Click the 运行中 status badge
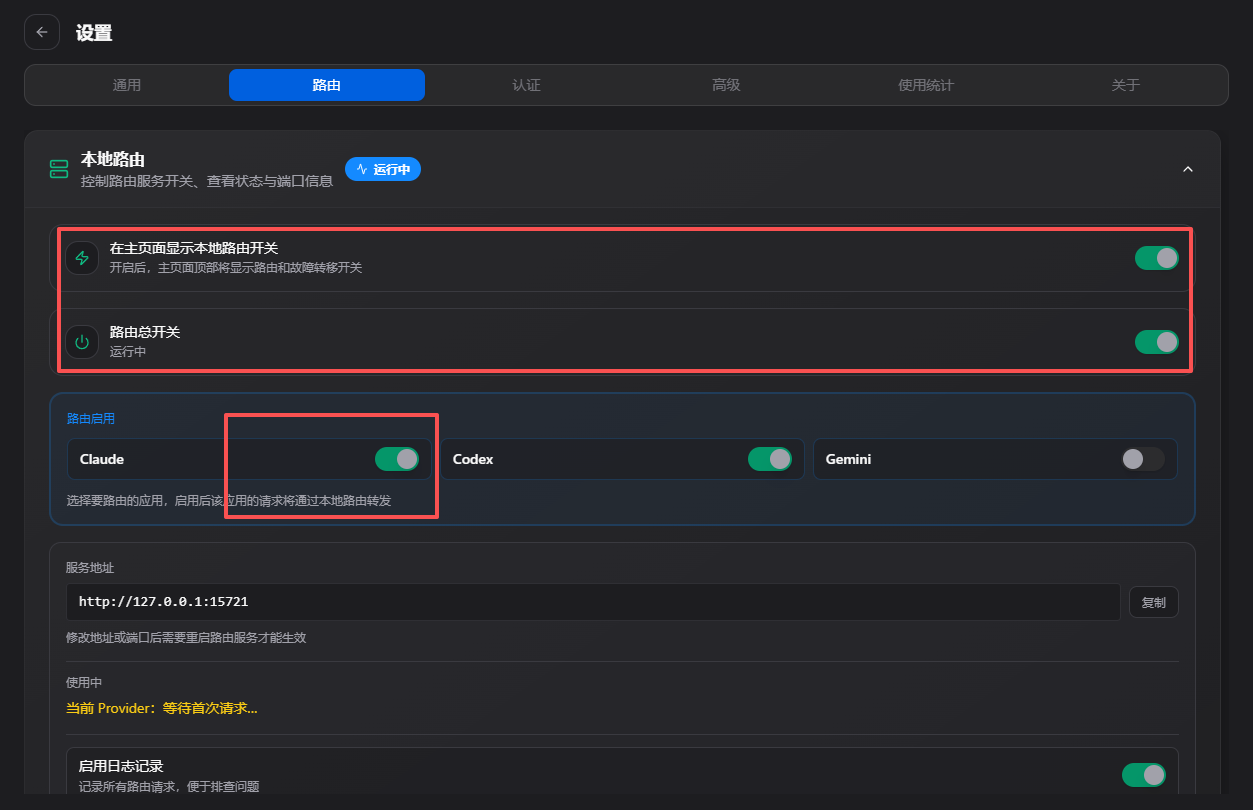1253x810 pixels. (383, 170)
